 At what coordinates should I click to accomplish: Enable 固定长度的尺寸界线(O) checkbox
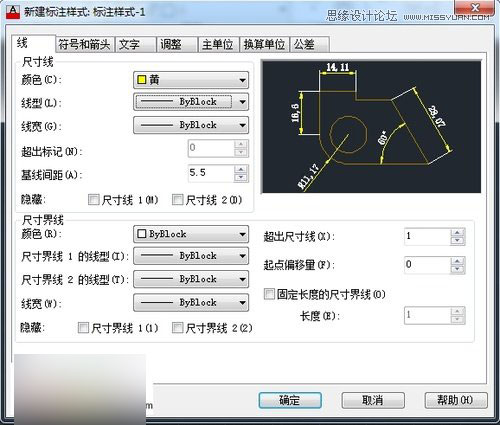(269, 294)
